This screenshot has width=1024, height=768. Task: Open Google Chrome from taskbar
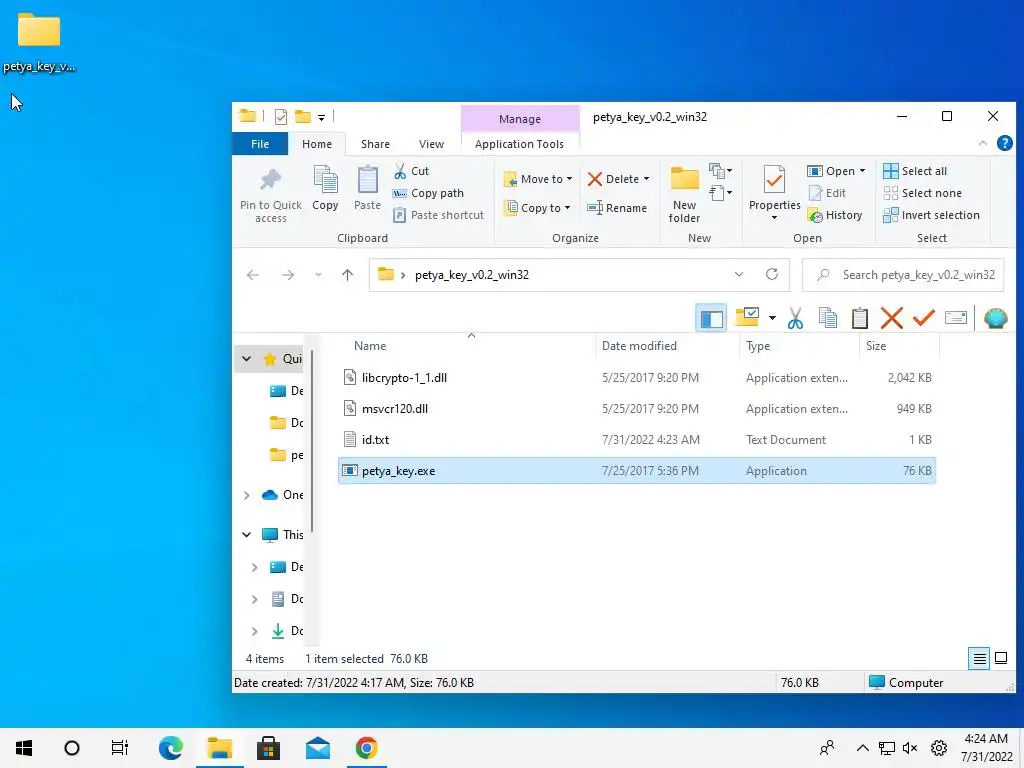[366, 748]
